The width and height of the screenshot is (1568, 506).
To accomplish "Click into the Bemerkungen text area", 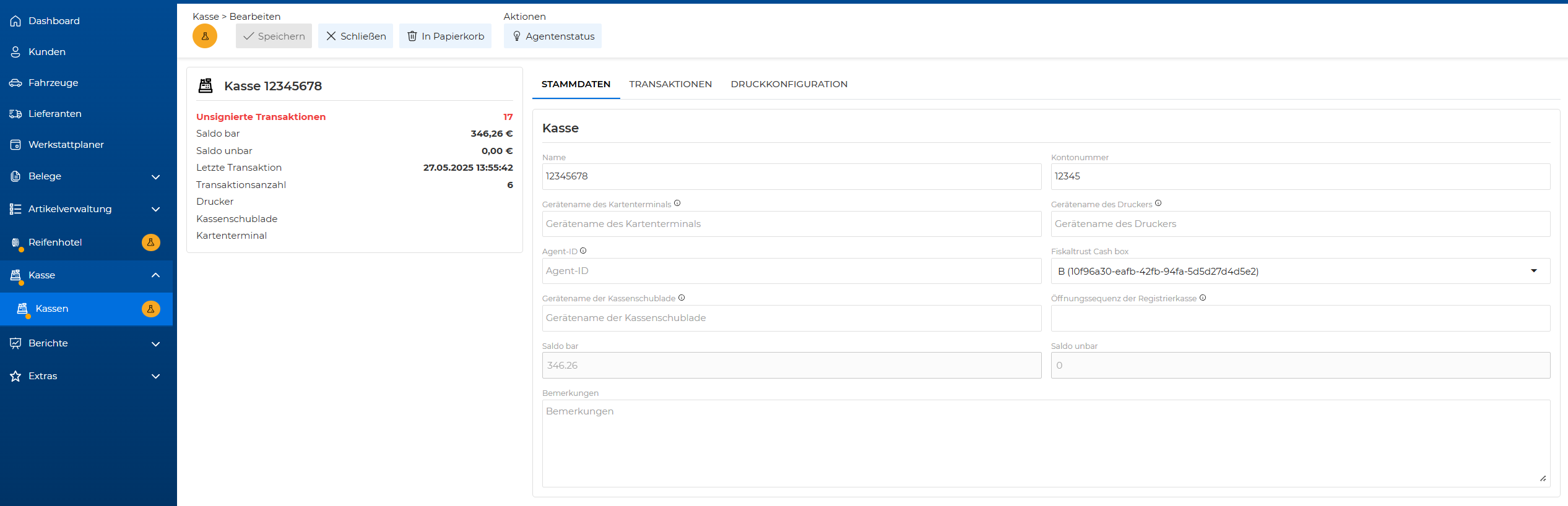I will point(1046,444).
